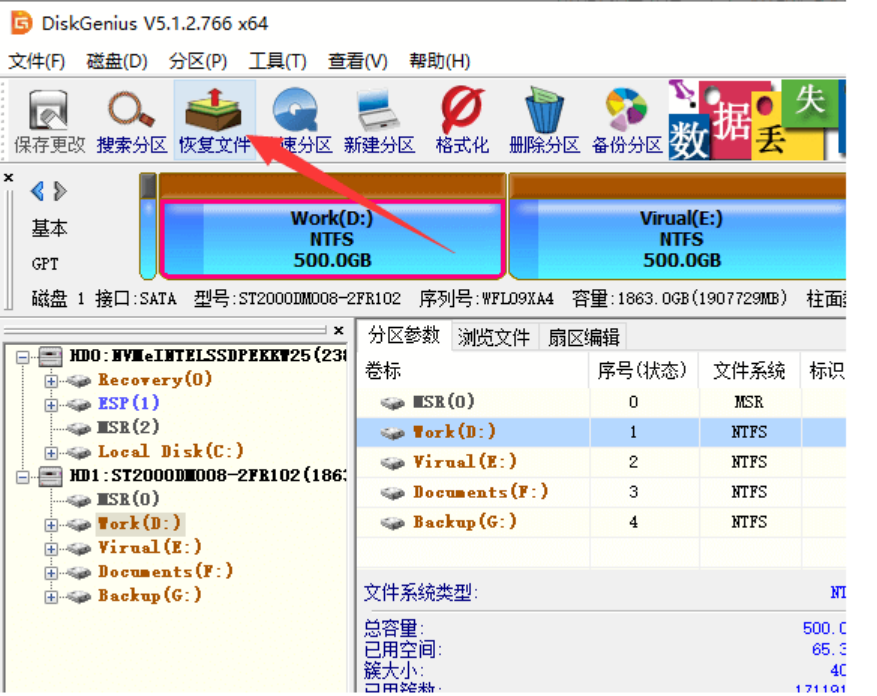Click the left navigation arrow above 基本
Image resolution: width=877 pixels, height=696 pixels.
click(38, 190)
